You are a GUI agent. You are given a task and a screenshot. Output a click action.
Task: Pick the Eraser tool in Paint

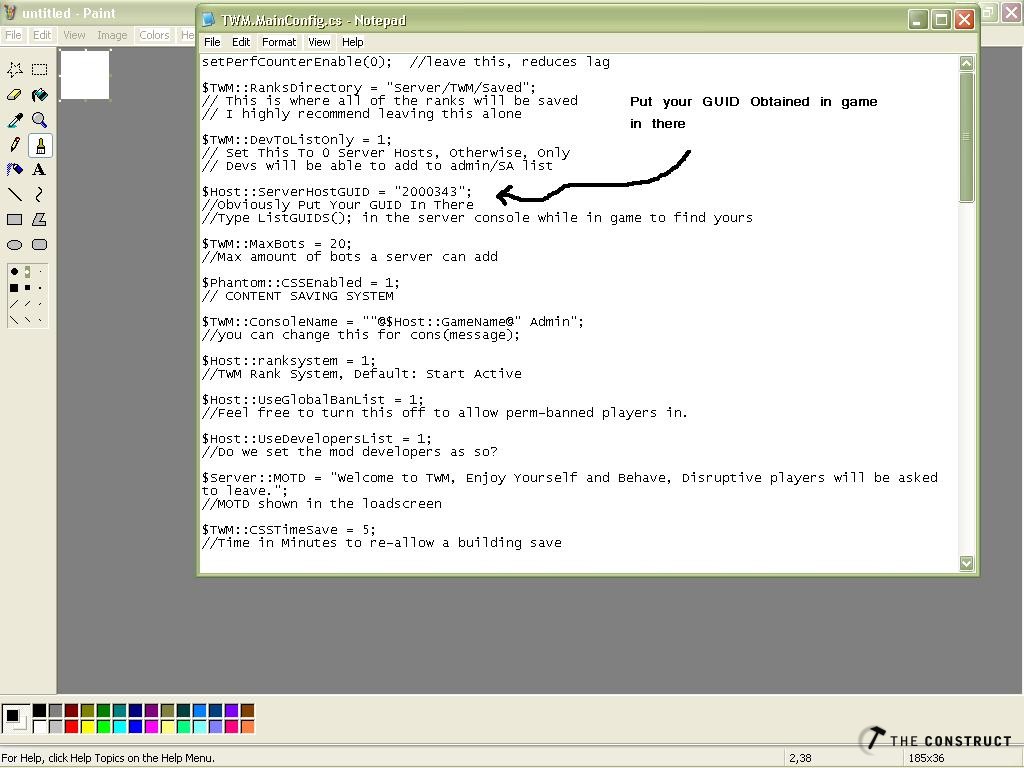14,95
